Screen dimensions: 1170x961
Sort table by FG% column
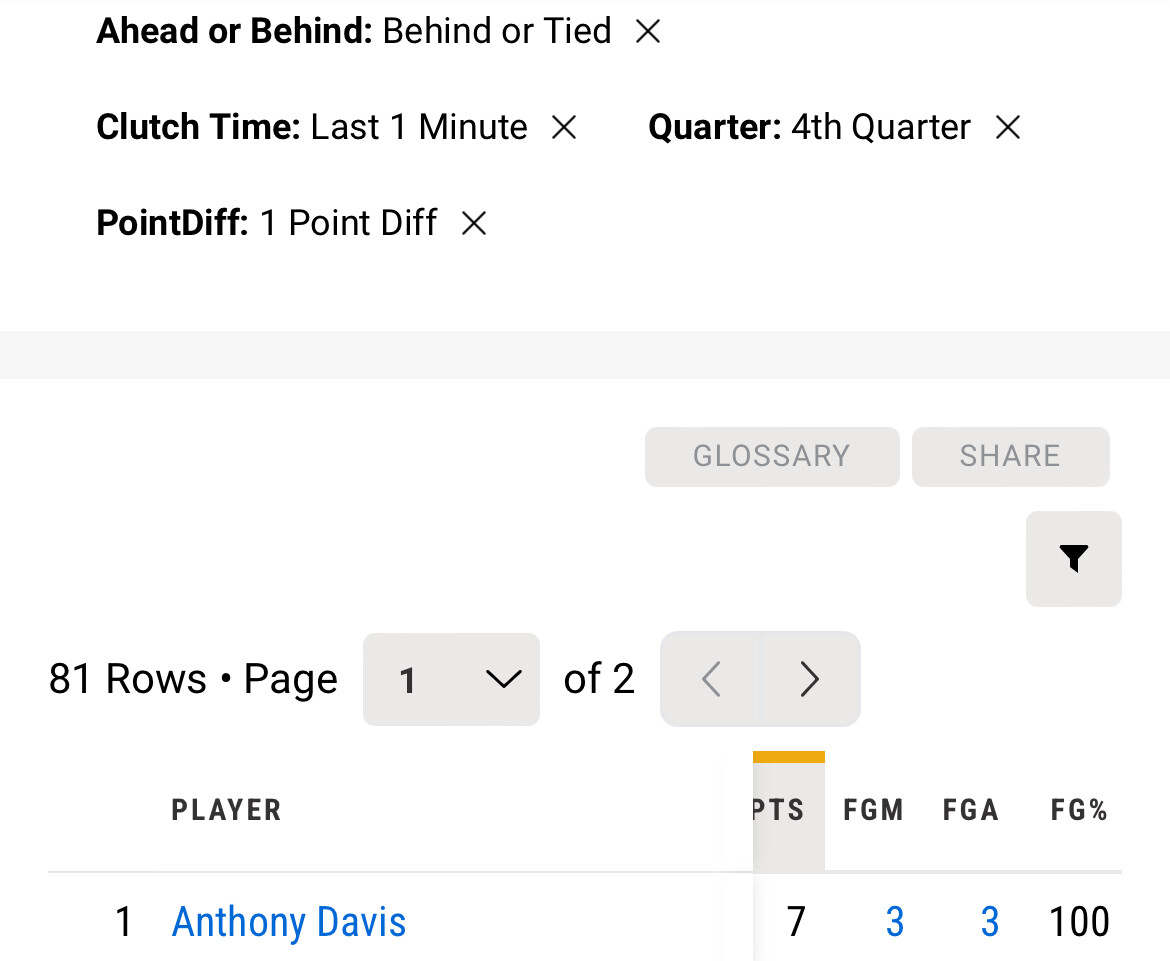click(1079, 810)
